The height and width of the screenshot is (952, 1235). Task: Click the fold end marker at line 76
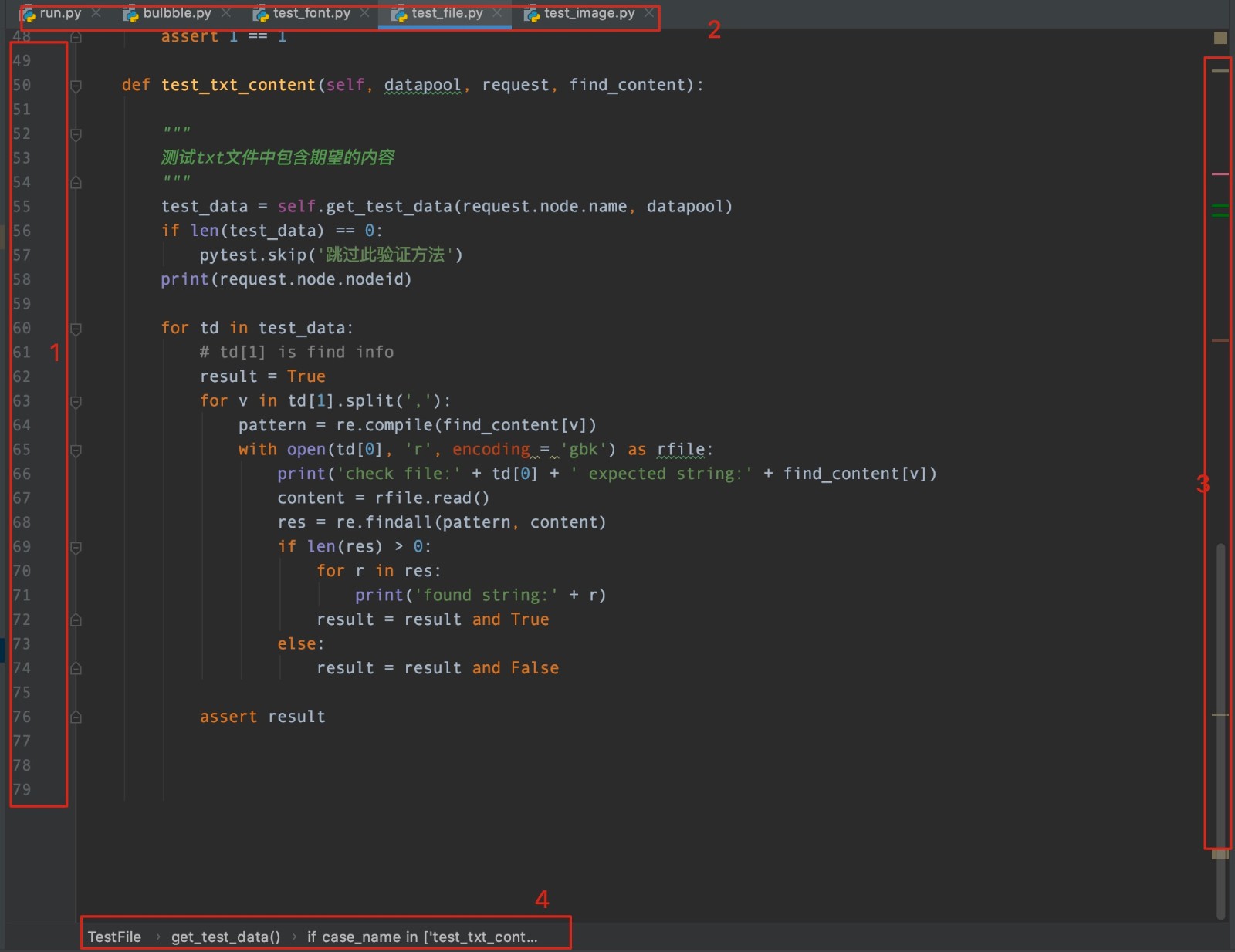click(x=76, y=717)
